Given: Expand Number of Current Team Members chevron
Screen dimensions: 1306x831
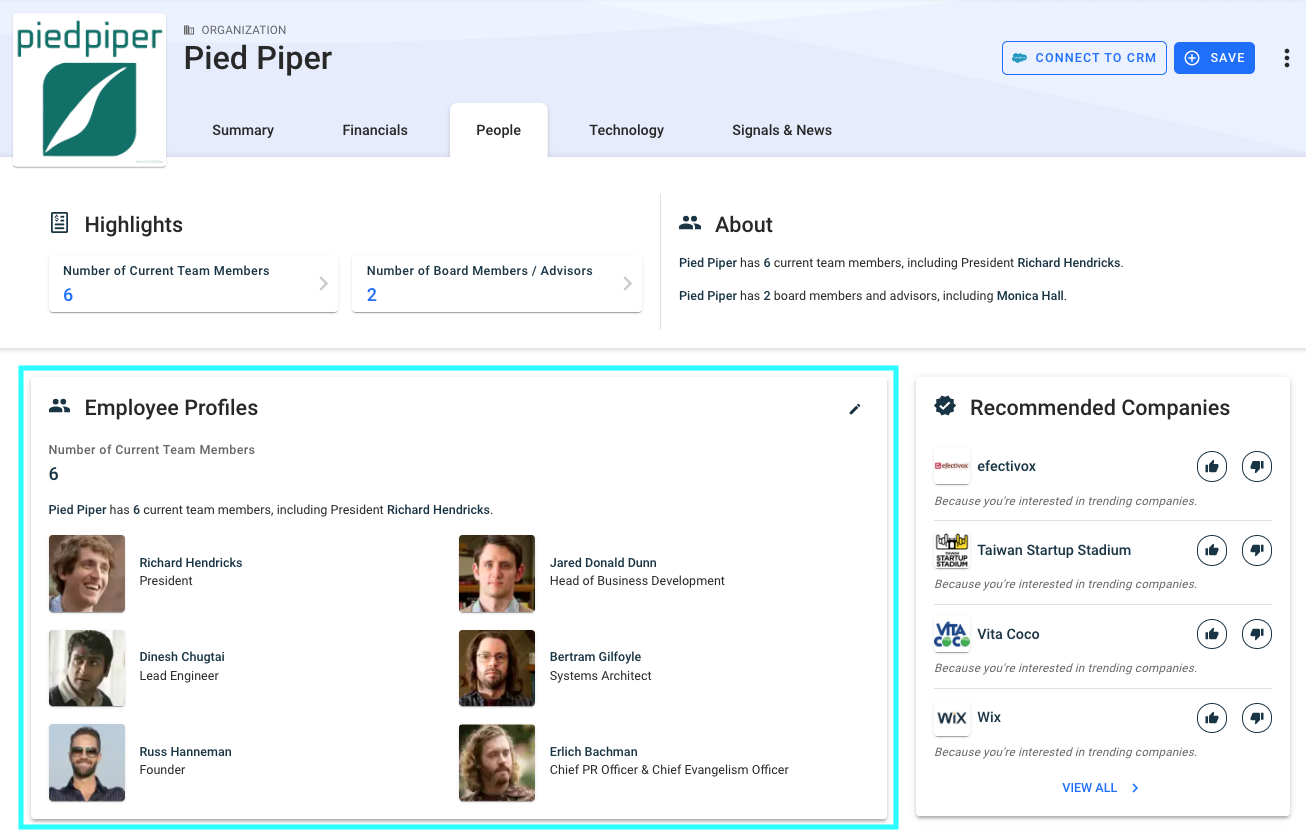Looking at the screenshot, I should [324, 283].
